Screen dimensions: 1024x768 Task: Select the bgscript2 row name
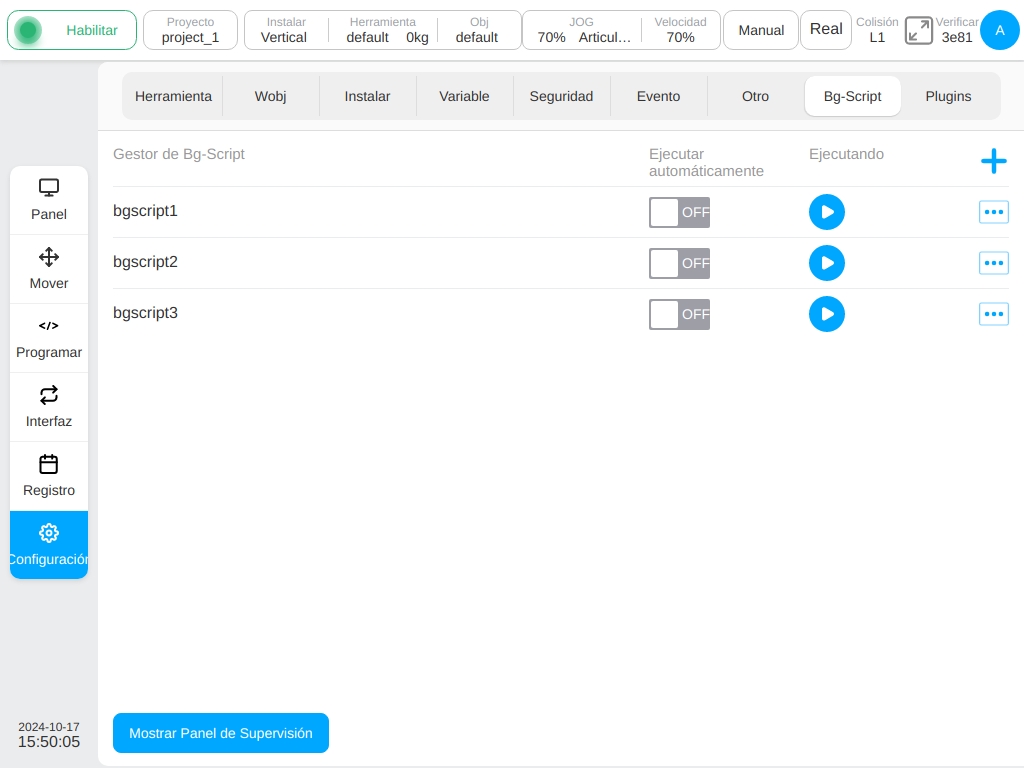tap(145, 262)
